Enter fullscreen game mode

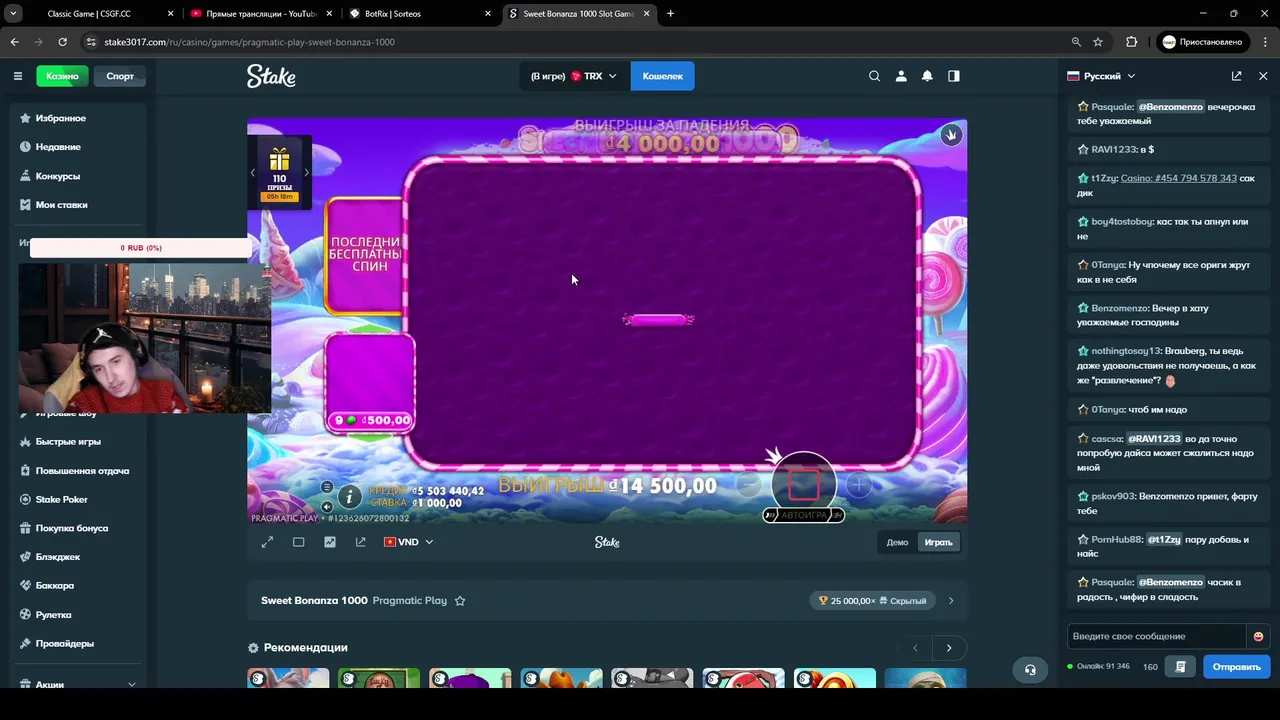tap(267, 542)
